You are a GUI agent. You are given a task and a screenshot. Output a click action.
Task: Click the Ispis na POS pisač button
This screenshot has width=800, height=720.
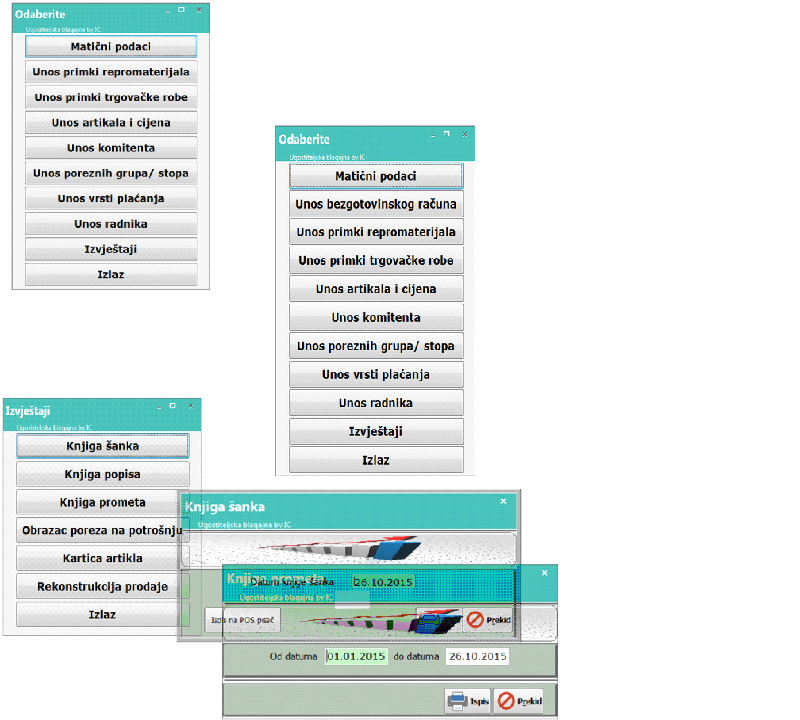[x=243, y=620]
